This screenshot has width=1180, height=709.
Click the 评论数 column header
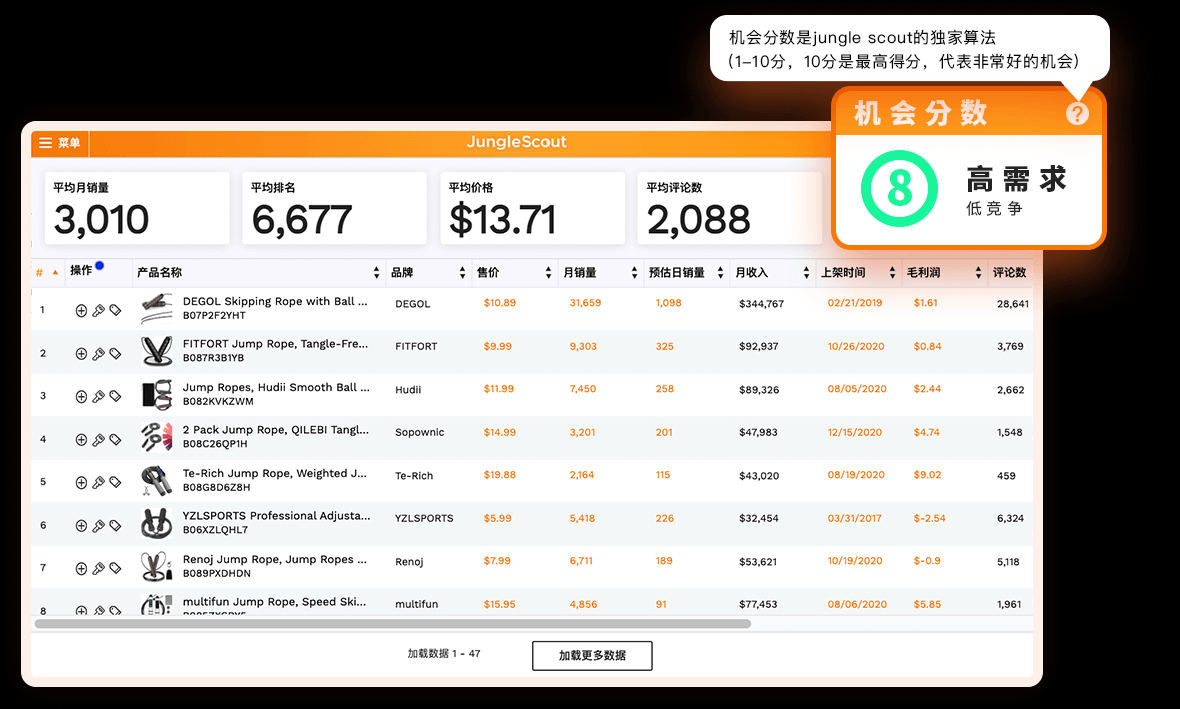(x=1009, y=272)
